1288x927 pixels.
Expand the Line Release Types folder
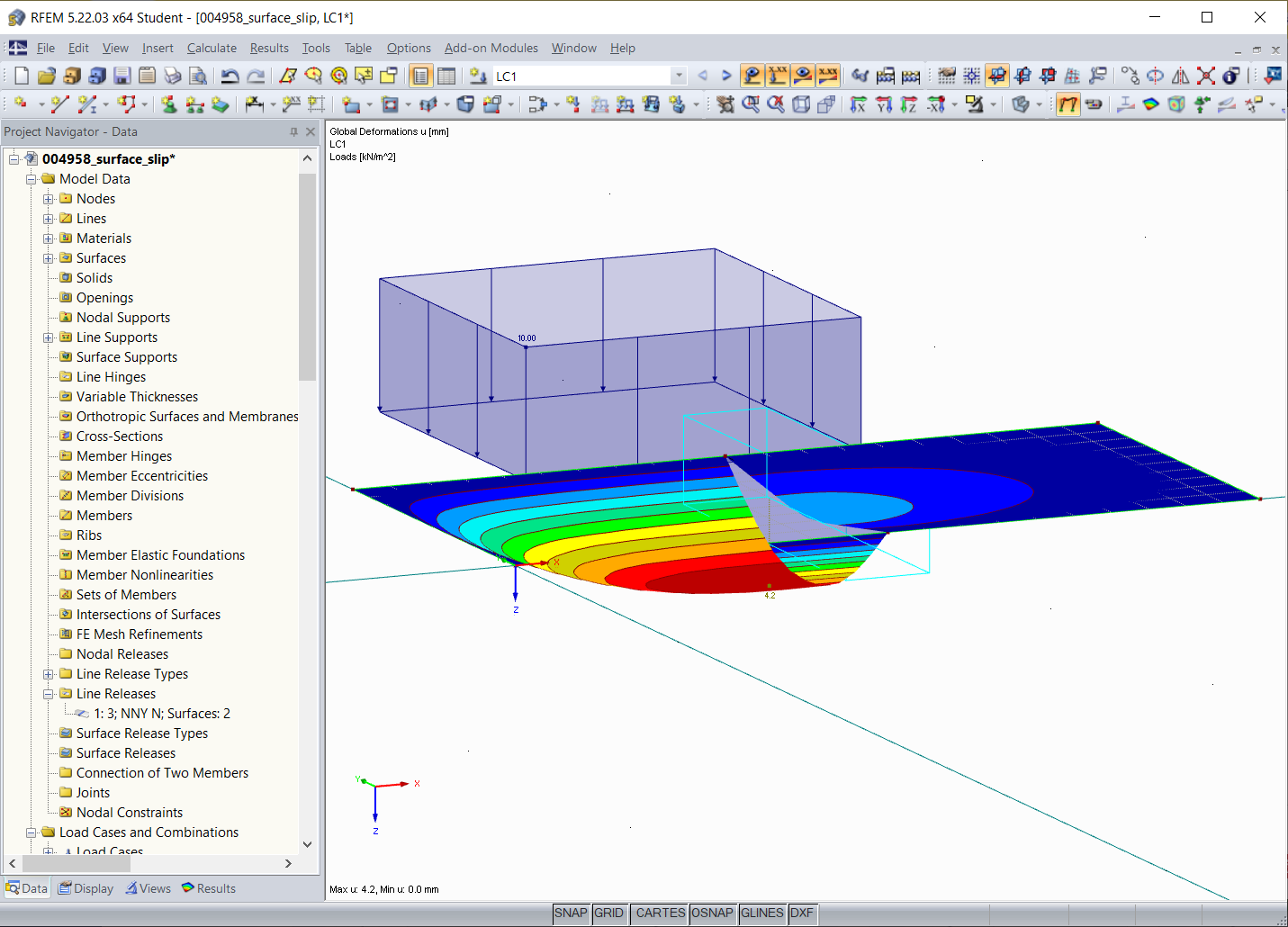click(x=49, y=674)
